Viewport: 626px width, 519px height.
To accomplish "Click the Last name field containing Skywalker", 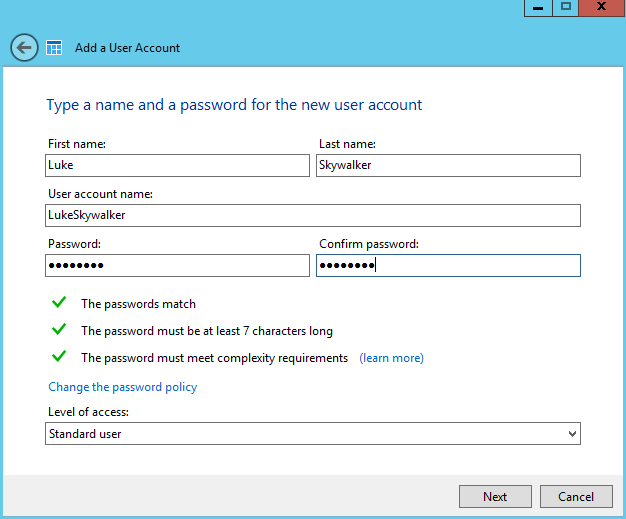I will point(448,165).
